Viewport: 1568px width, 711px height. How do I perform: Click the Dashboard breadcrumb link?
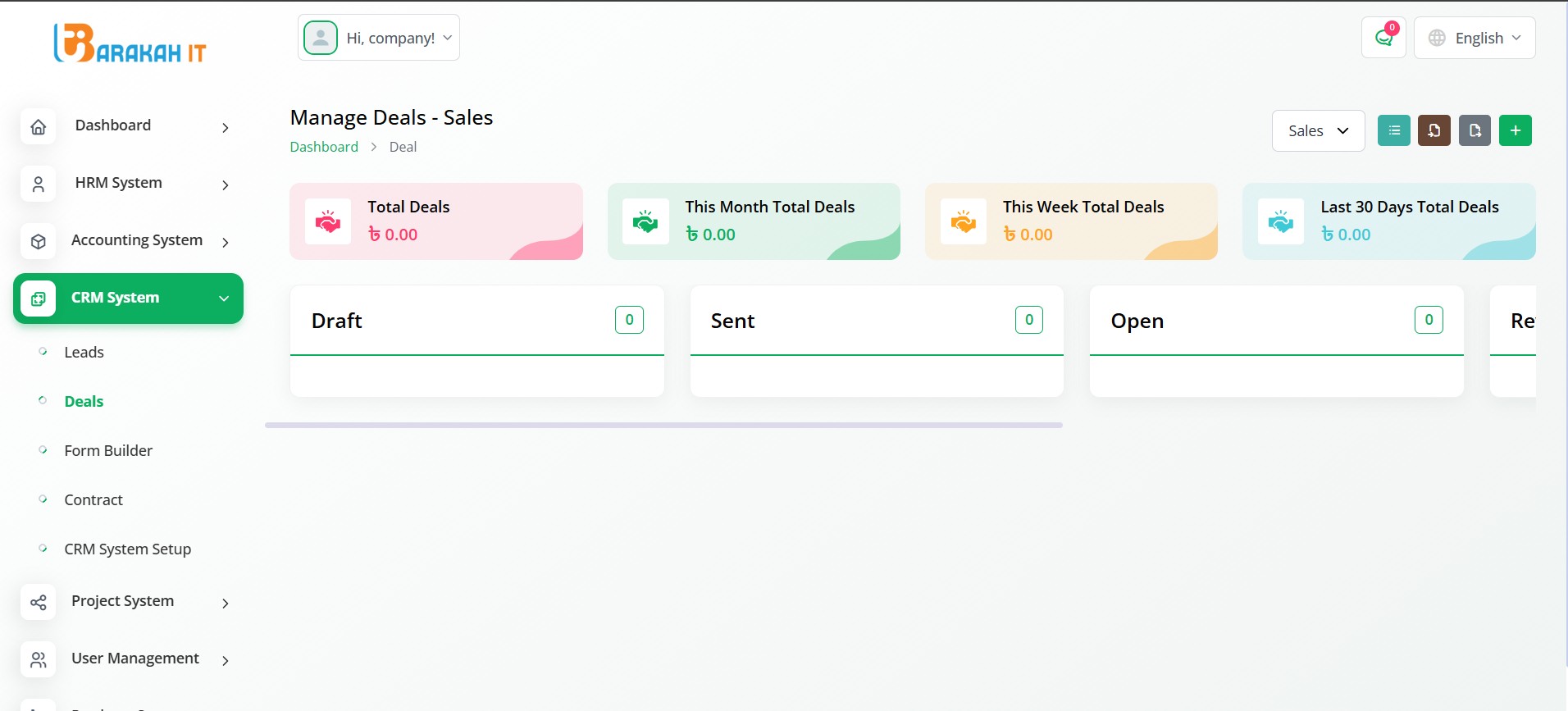point(324,147)
